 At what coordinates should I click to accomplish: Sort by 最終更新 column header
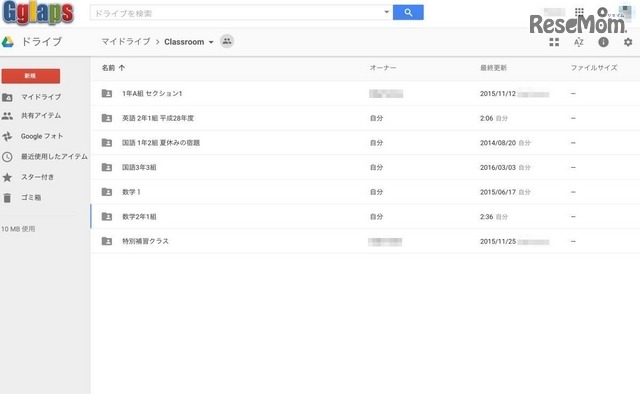tap(493, 68)
